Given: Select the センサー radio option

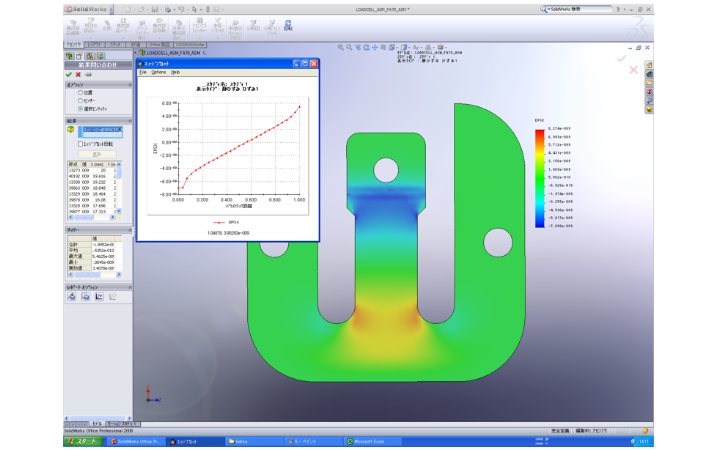Looking at the screenshot, I should [x=80, y=101].
